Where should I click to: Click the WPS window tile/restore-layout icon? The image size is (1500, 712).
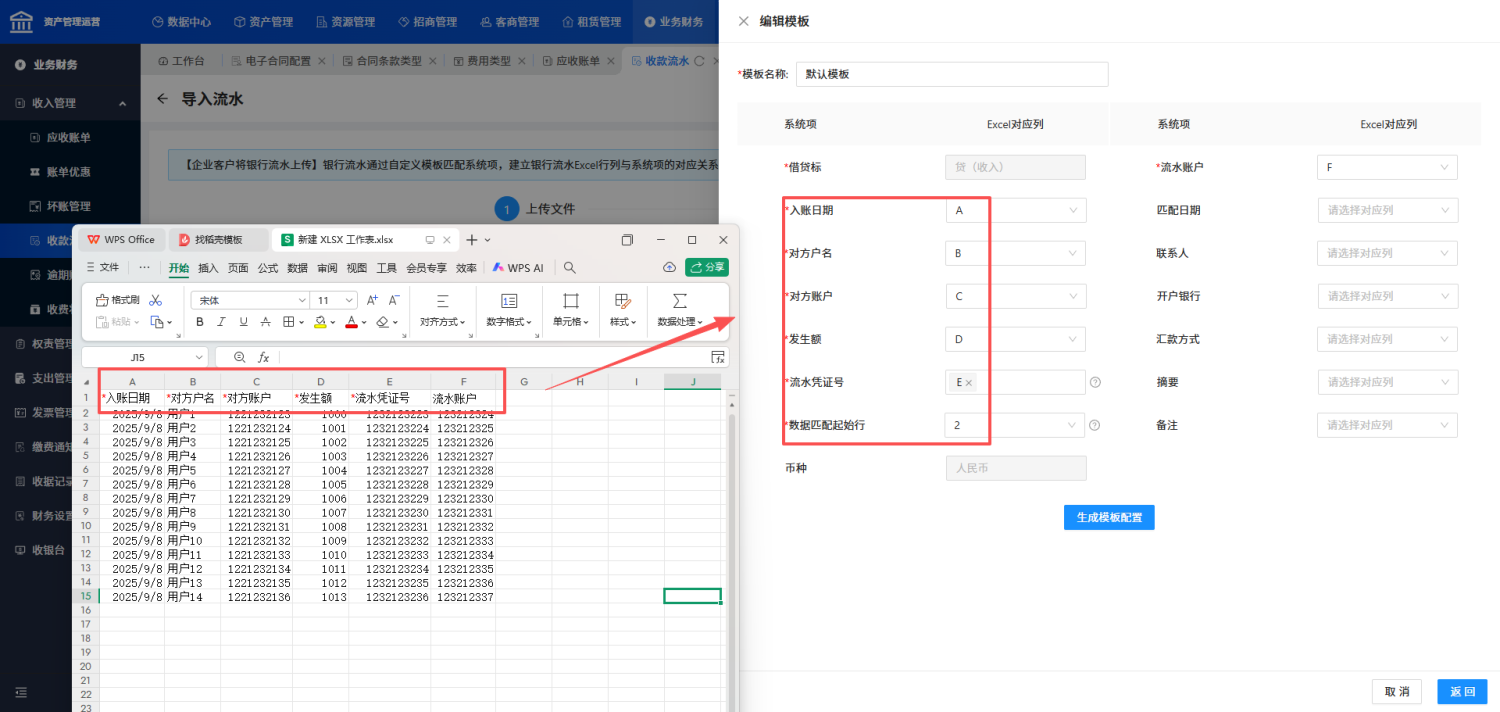[627, 240]
